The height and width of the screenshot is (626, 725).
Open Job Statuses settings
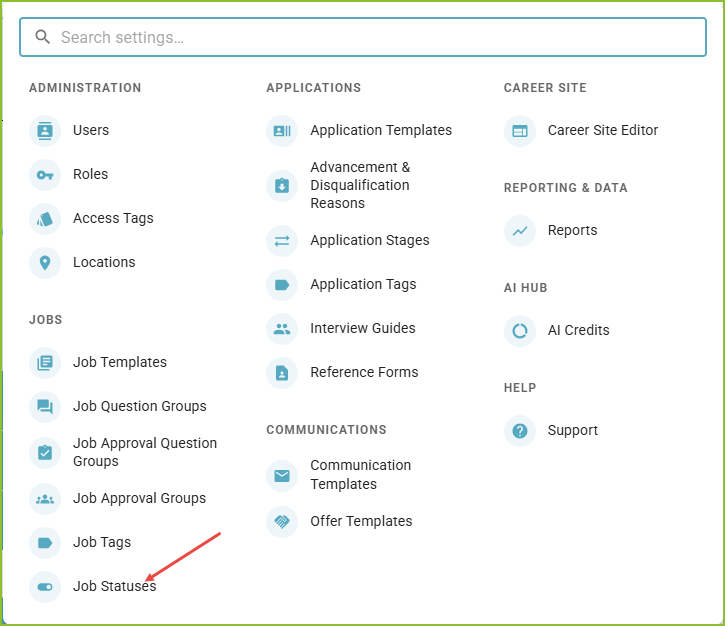(115, 586)
